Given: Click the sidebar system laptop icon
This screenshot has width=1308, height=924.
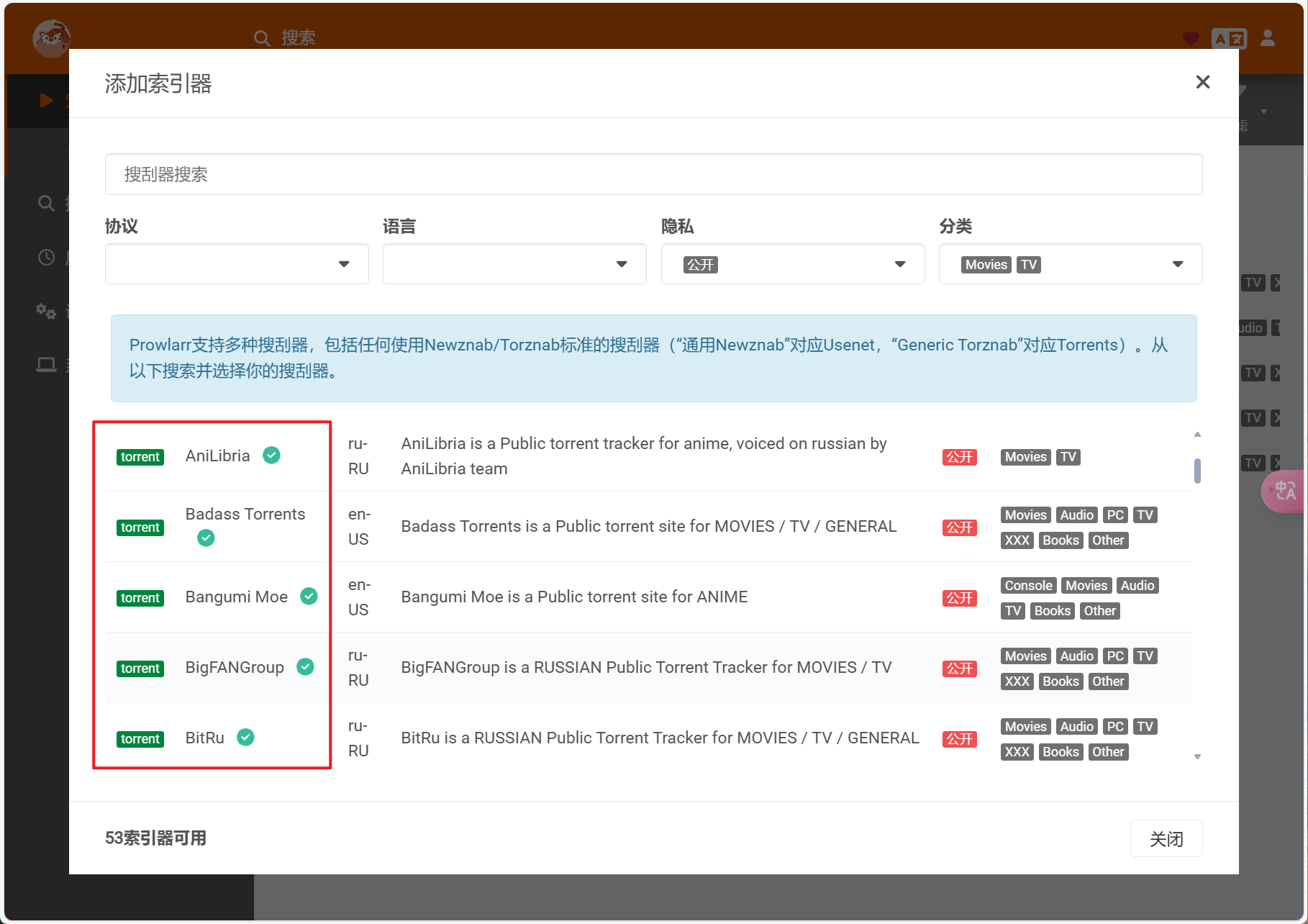Looking at the screenshot, I should tap(46, 365).
